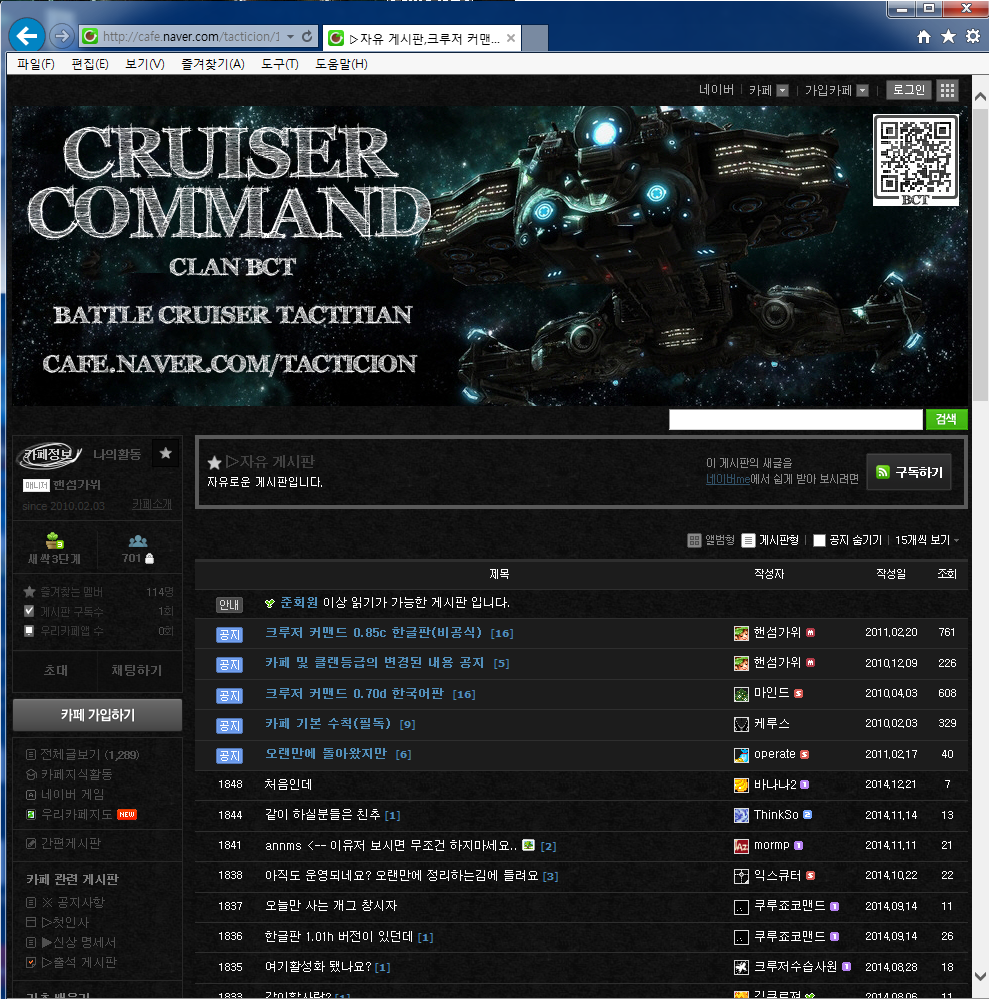
Task: Open post 처음인데 number 1848
Action: tap(289, 784)
